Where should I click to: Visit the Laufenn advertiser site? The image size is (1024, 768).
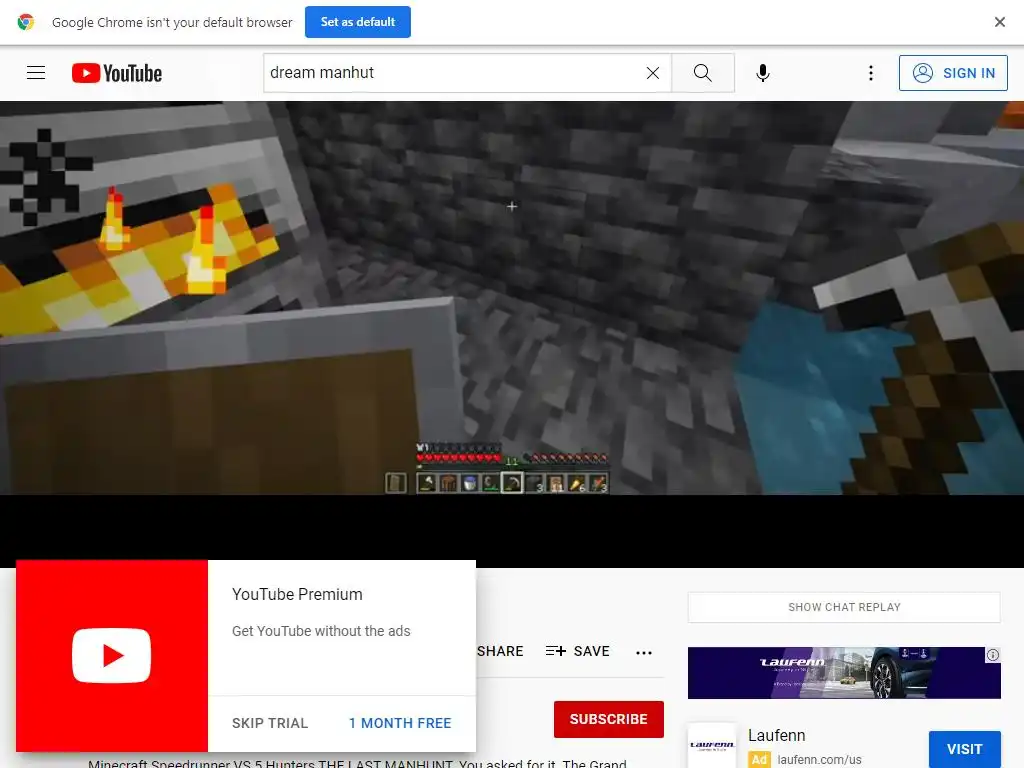[x=964, y=749]
